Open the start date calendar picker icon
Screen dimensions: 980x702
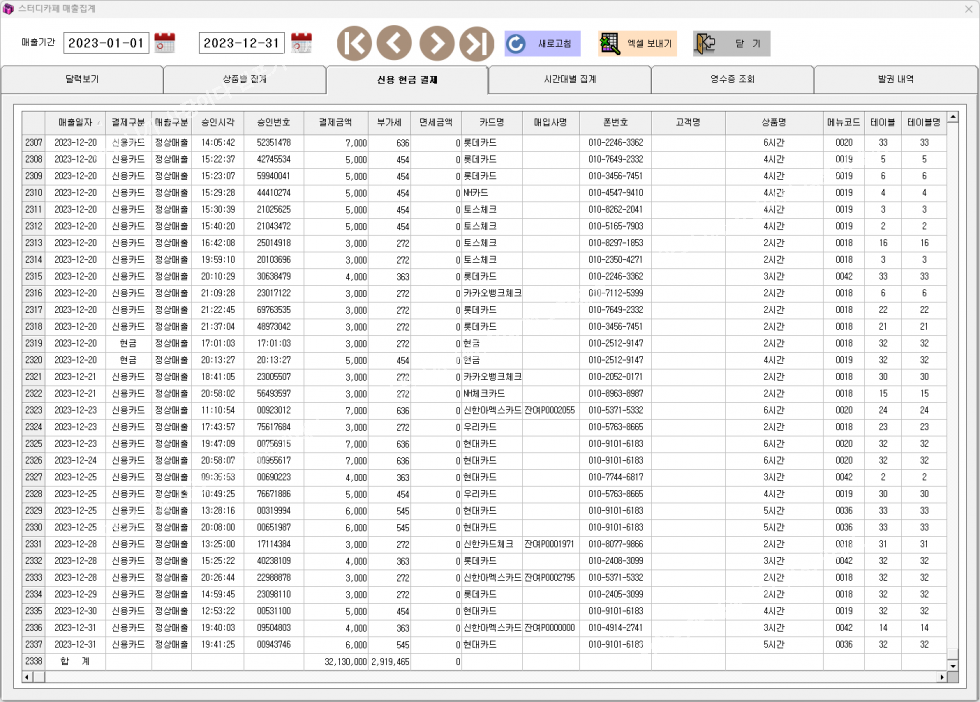(164, 43)
